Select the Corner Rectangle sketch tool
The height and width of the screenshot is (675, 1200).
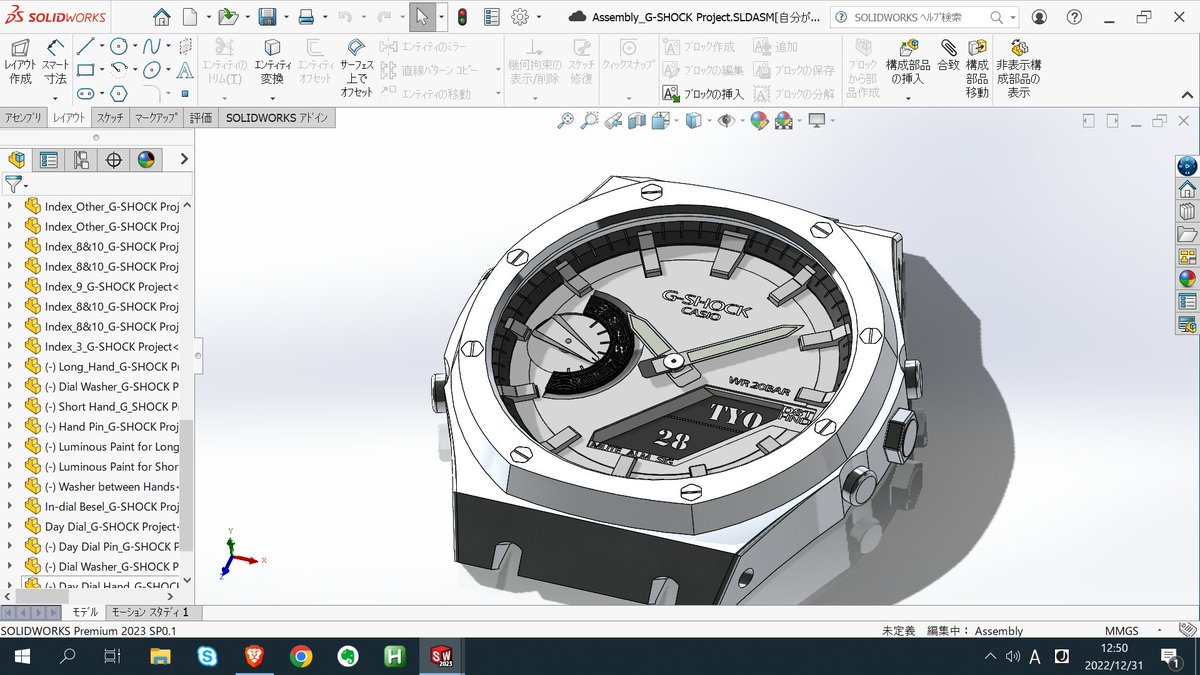pos(85,69)
